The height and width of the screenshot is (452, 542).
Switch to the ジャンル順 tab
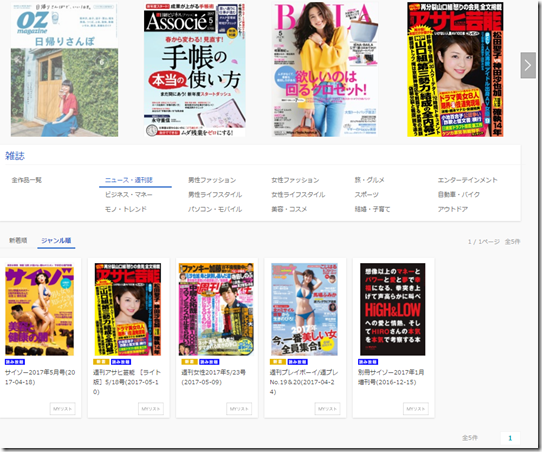click(56, 241)
